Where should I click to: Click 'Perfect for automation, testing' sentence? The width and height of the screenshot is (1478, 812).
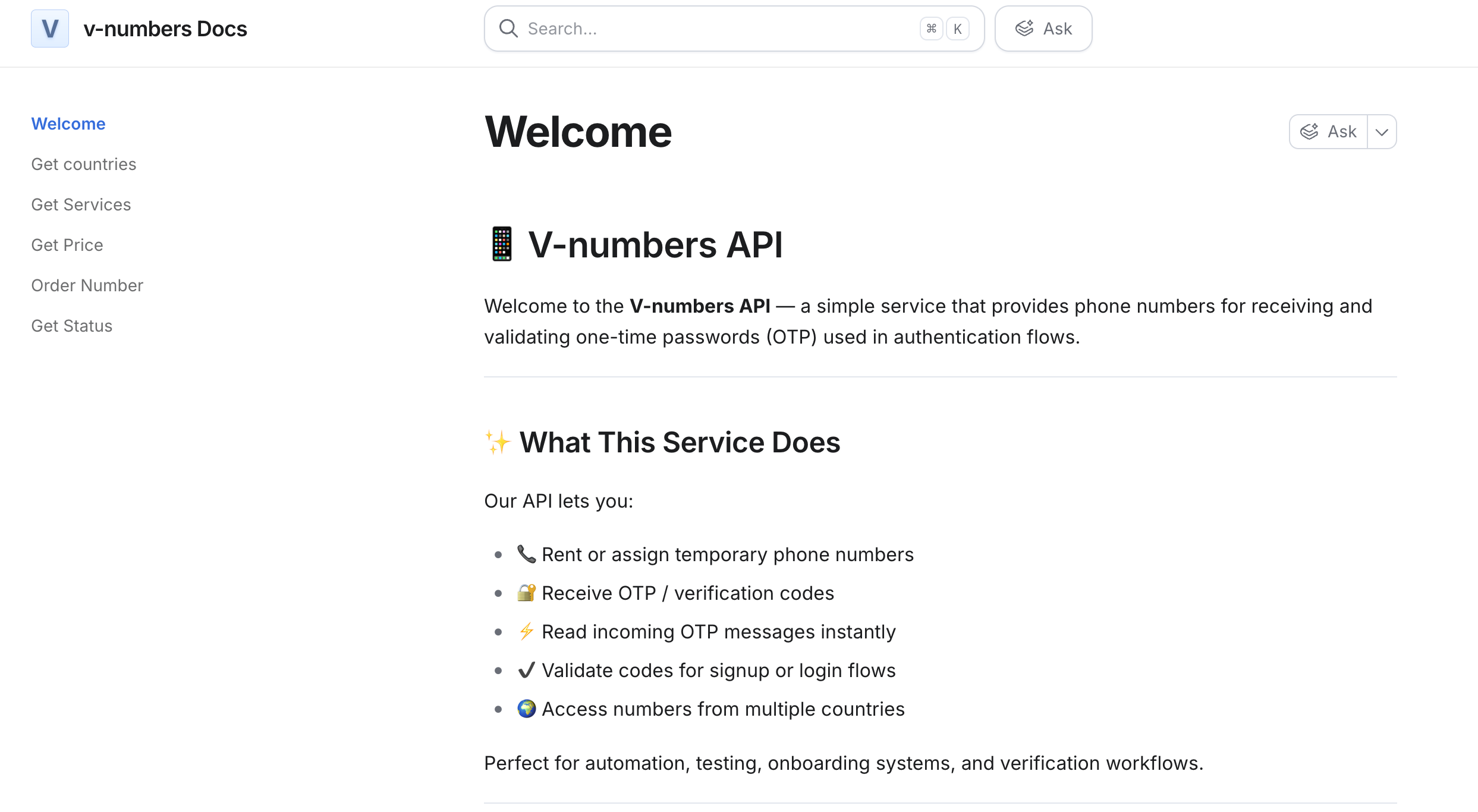[844, 763]
